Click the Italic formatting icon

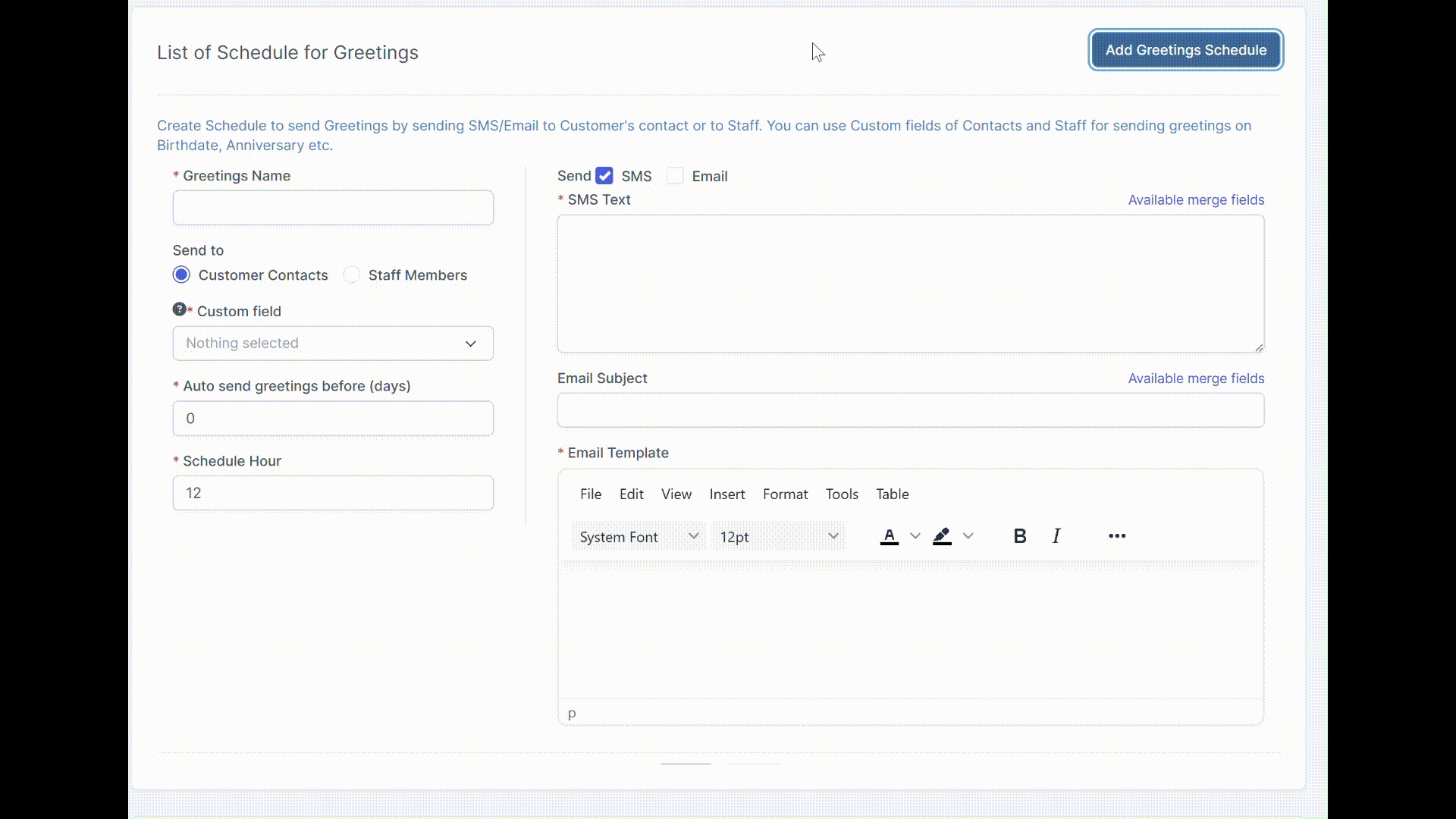point(1056,536)
